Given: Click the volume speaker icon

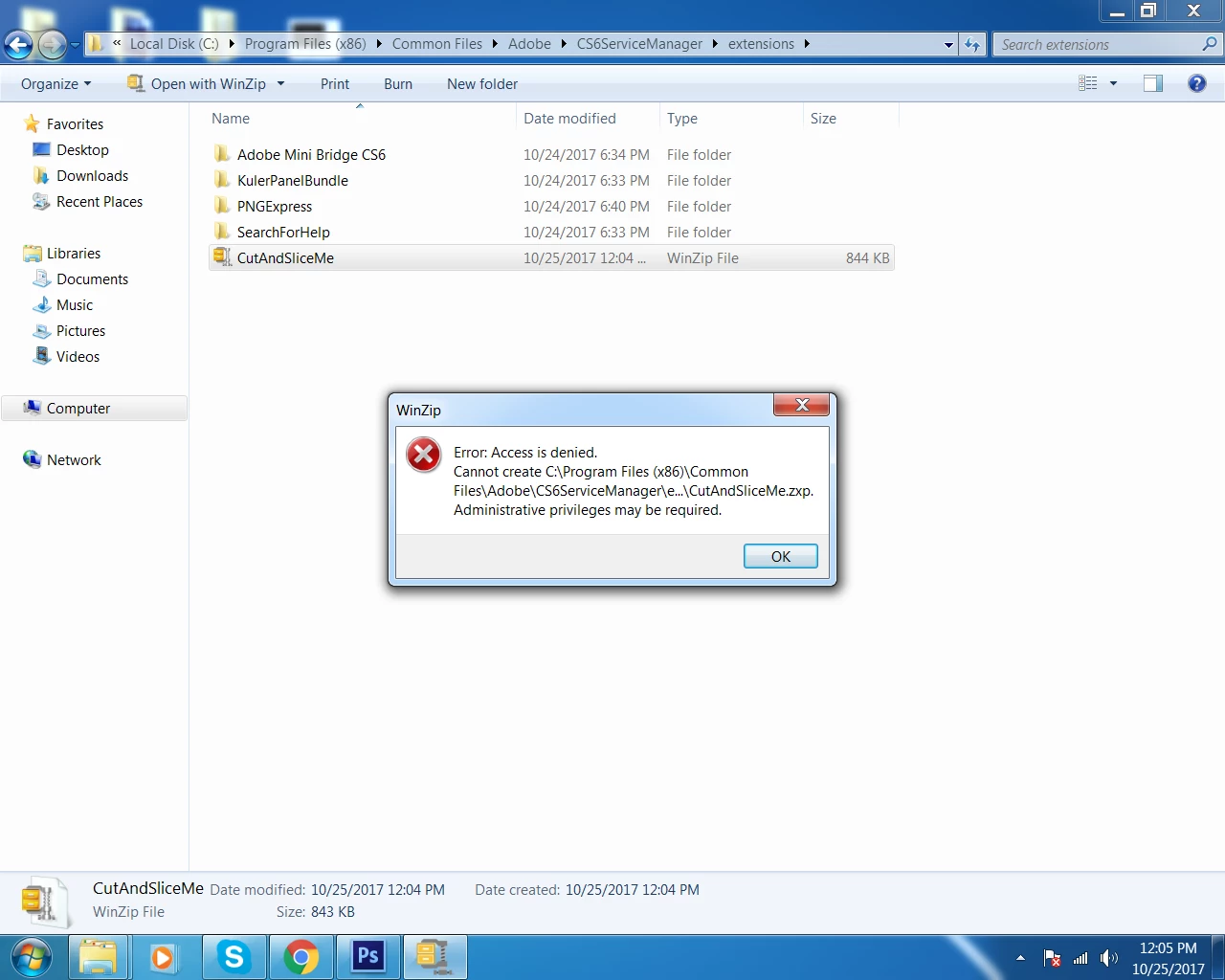Looking at the screenshot, I should coord(1109,958).
